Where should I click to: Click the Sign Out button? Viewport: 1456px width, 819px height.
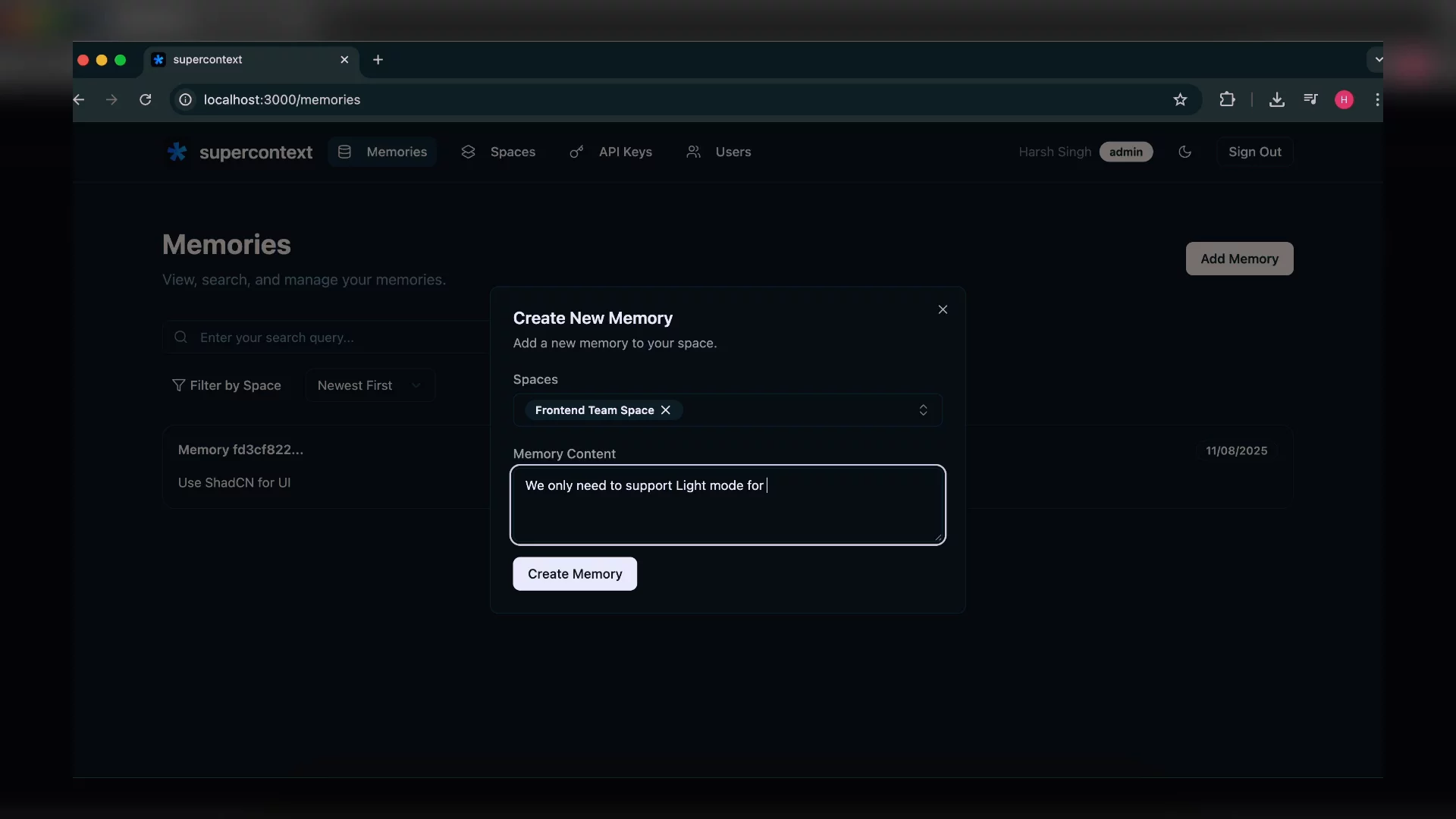click(1254, 152)
